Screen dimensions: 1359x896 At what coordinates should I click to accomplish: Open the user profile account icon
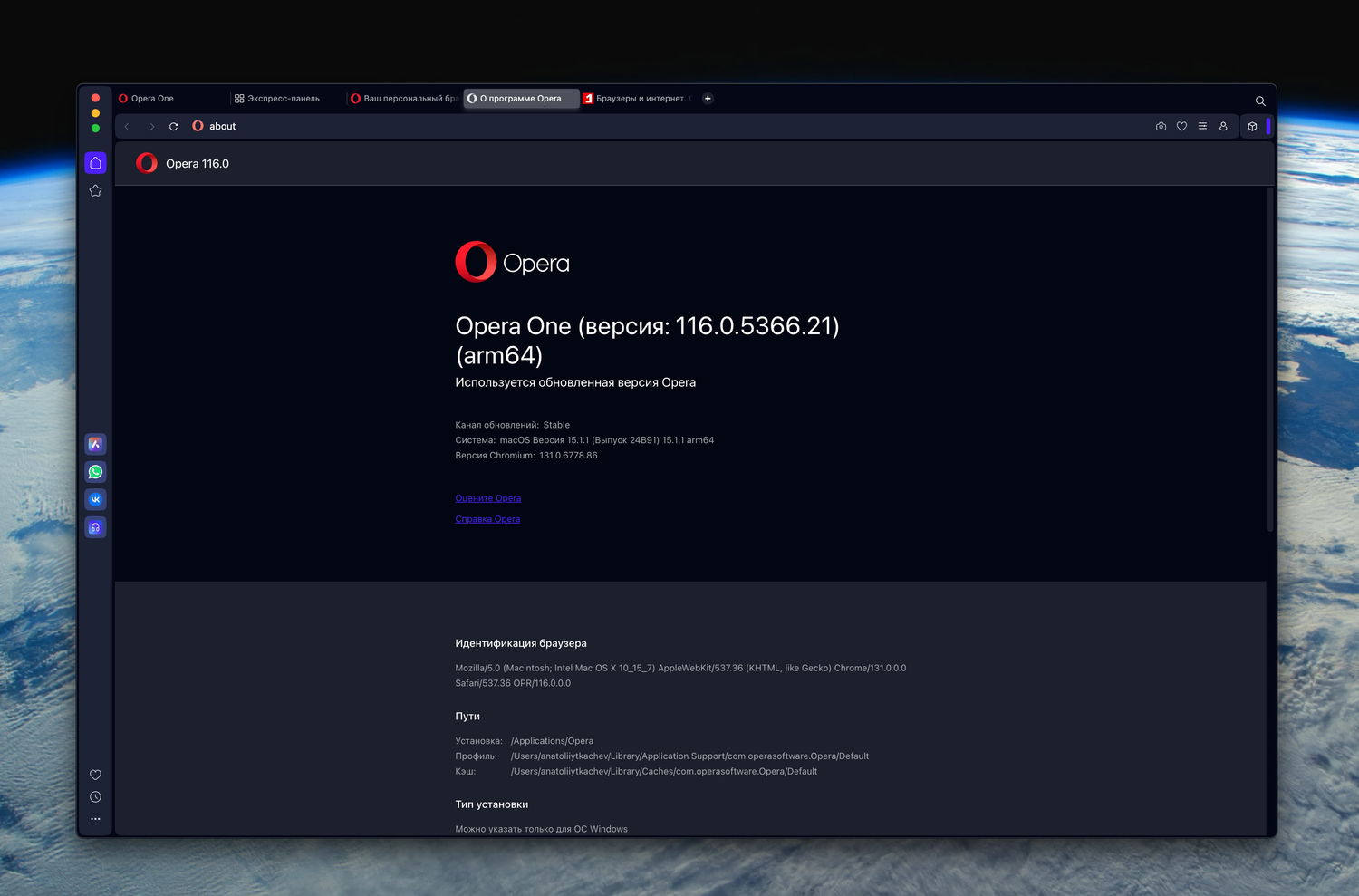click(1223, 127)
